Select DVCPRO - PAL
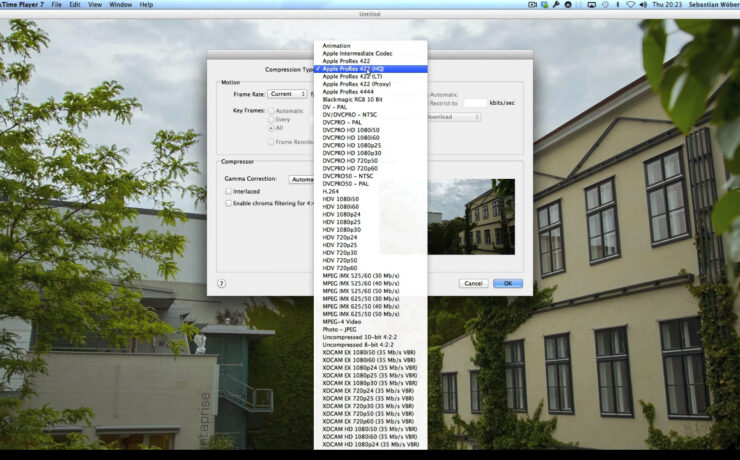This screenshot has height=460, width=740. point(370,122)
